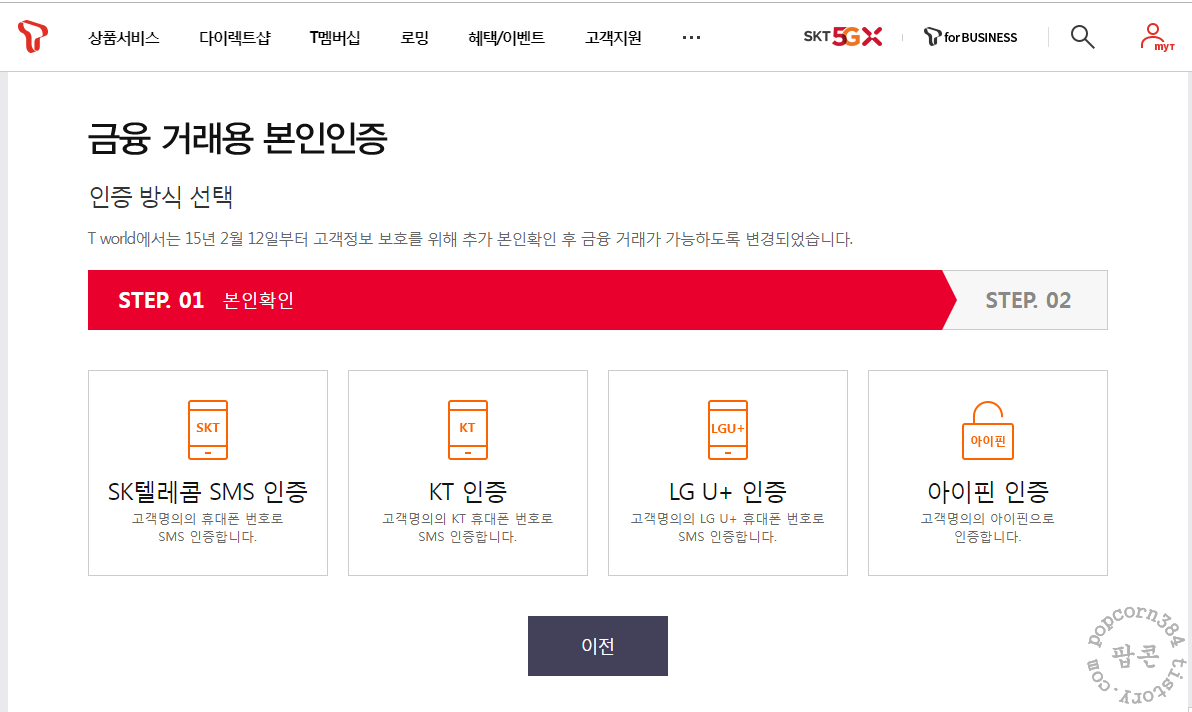This screenshot has width=1192, height=712.
Task: Open the myT profile icon
Action: 1156,36
